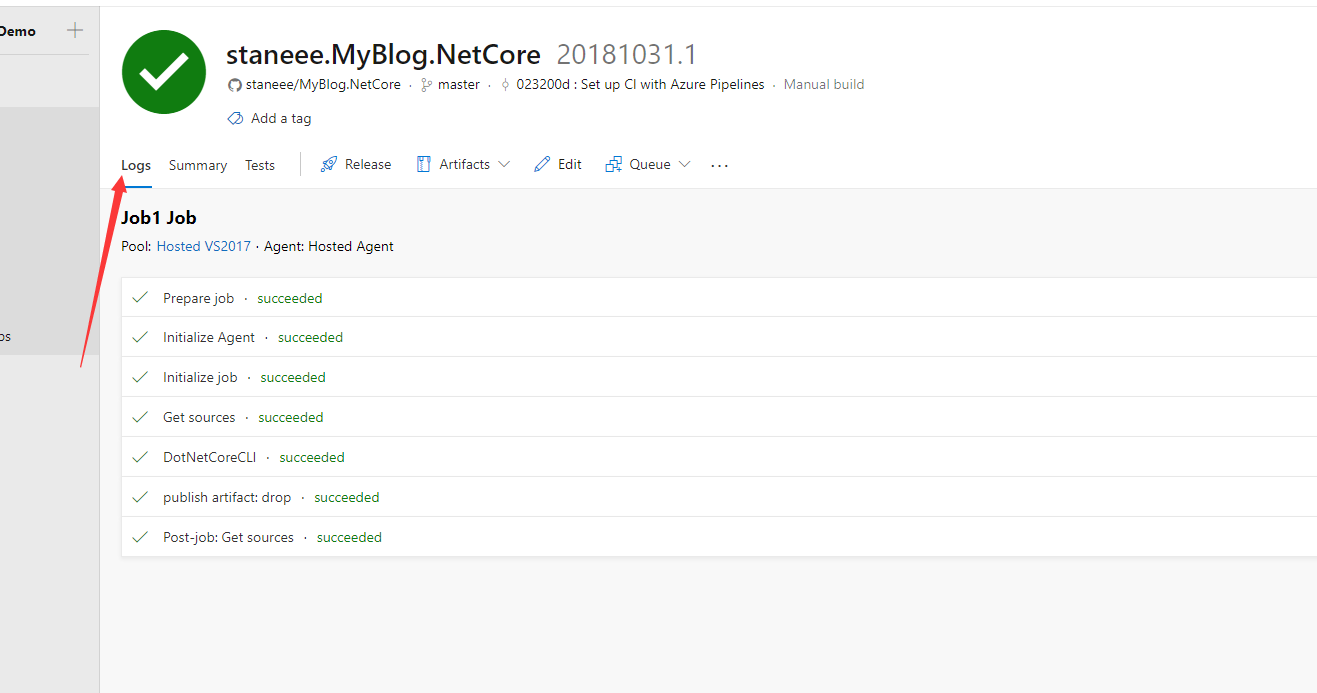Click the master branch icon
Viewport: 1317px width, 693px height.
tap(427, 85)
